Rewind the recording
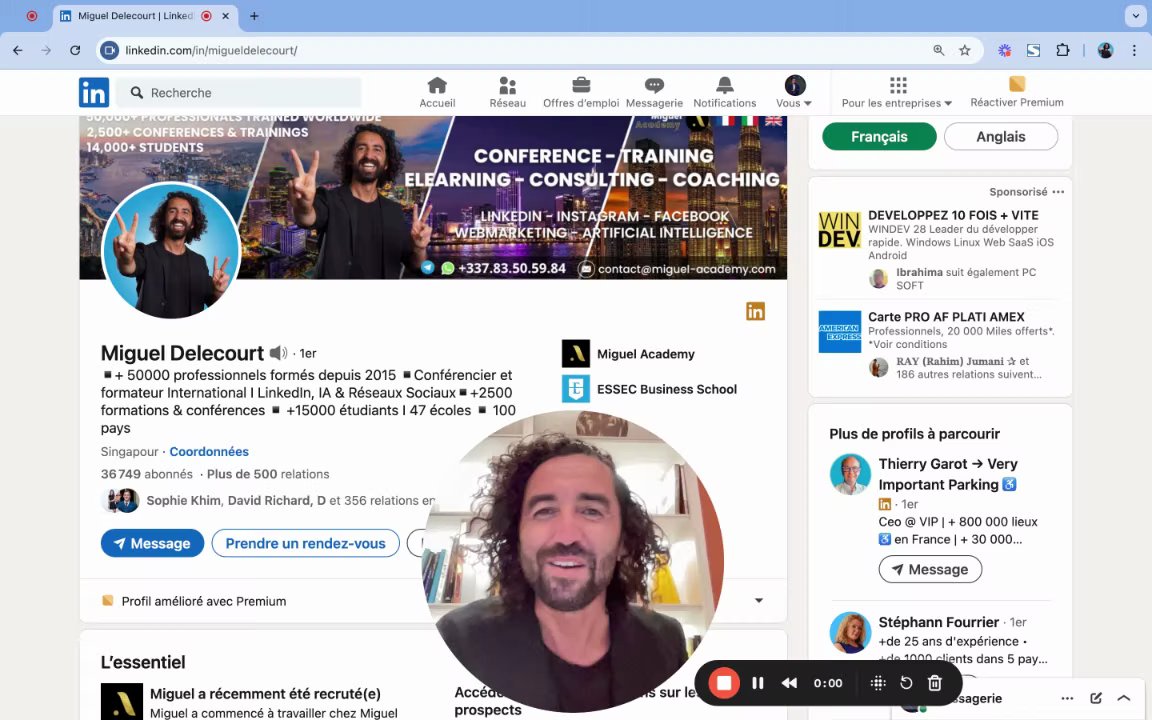 pyautogui.click(x=789, y=683)
